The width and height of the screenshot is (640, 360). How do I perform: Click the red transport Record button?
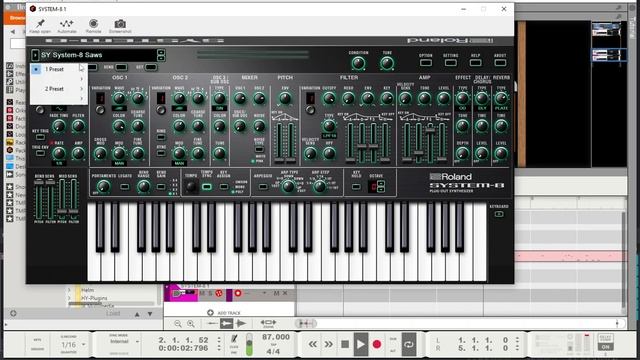click(377, 344)
